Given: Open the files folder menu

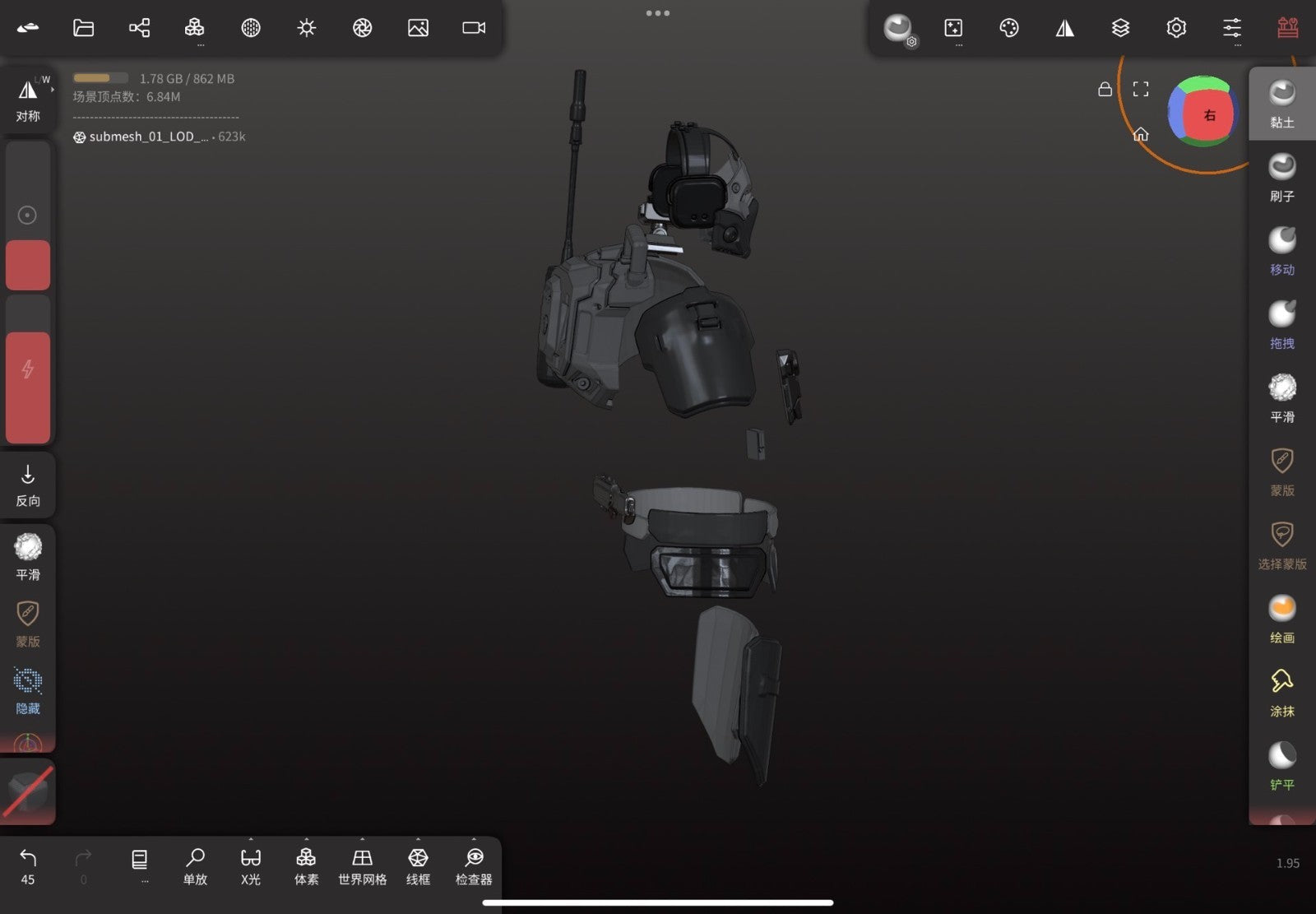Looking at the screenshot, I should pyautogui.click(x=83, y=28).
